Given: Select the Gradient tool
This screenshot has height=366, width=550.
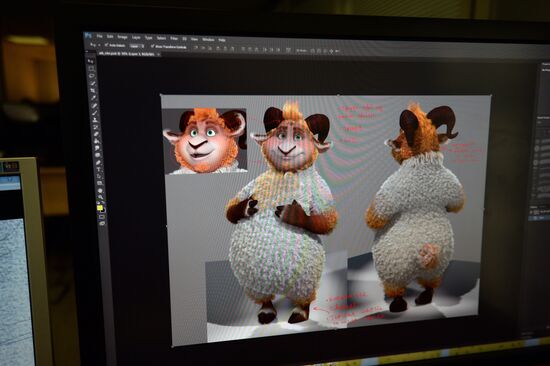Looking at the screenshot, I should [97, 141].
